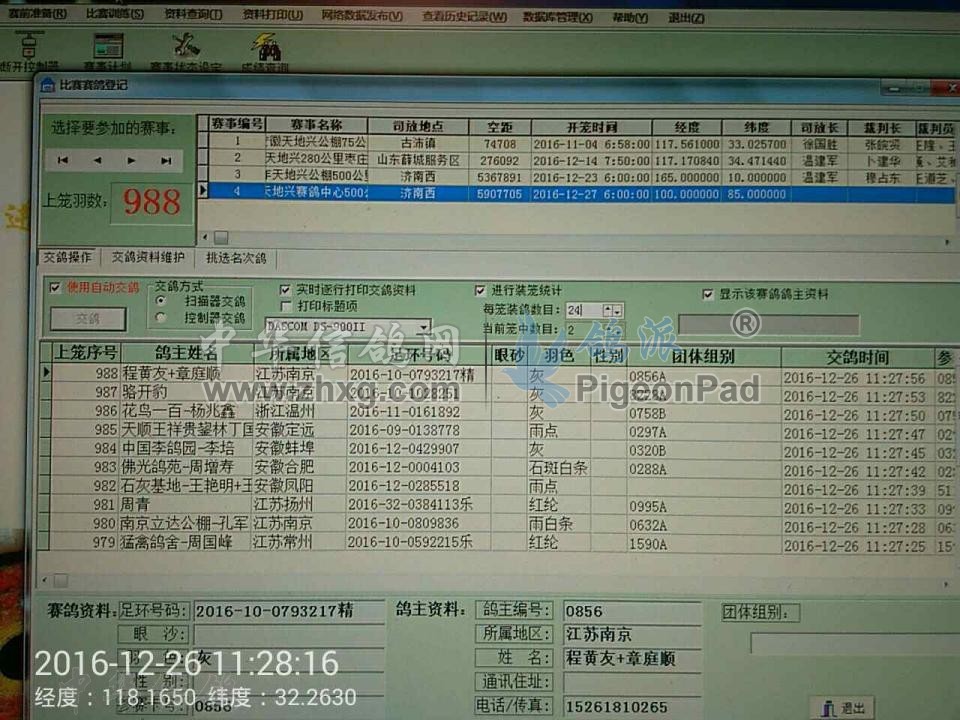This screenshot has width=960, height=720.
Task: Select pigeon row 987 骆开豹
Action: [499, 392]
